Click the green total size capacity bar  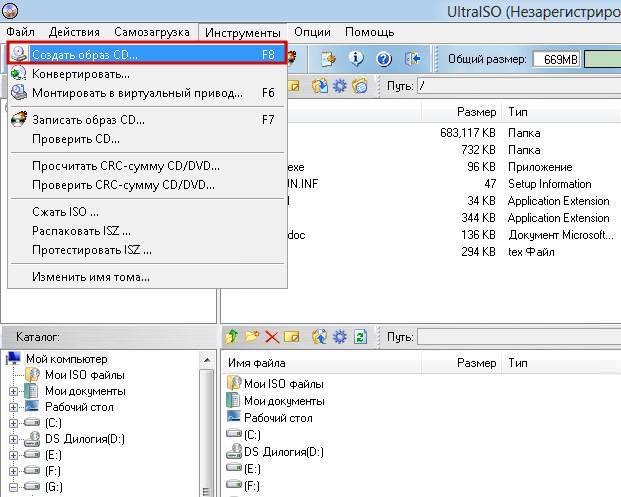(x=603, y=59)
